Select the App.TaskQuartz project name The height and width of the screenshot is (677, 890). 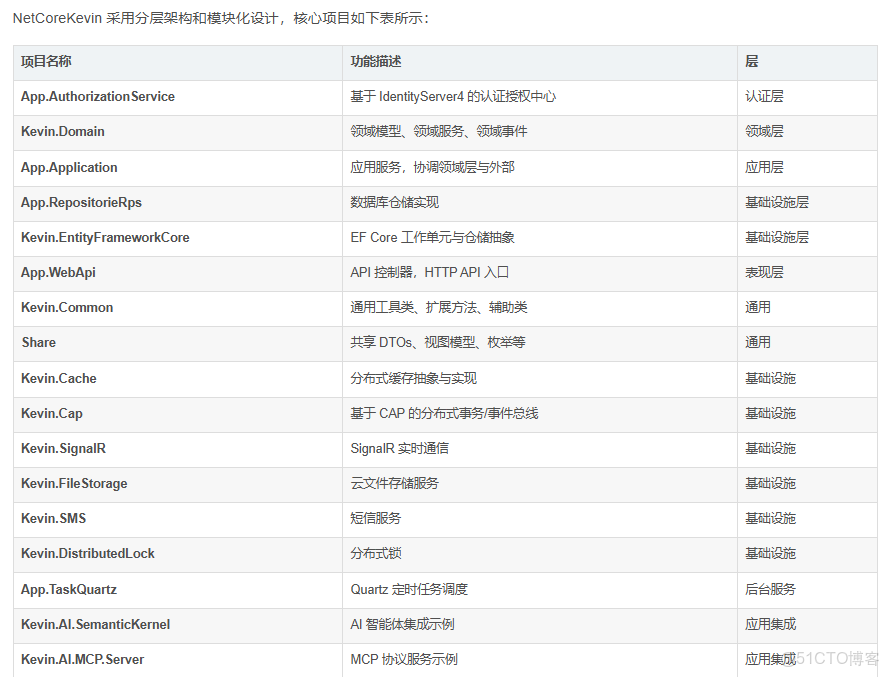click(x=64, y=590)
